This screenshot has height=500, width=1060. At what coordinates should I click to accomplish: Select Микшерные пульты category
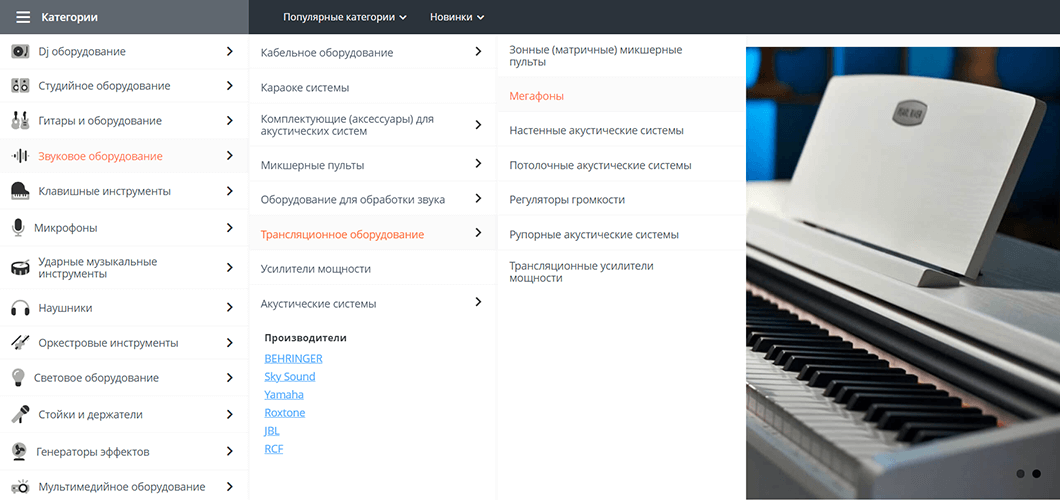(312, 165)
